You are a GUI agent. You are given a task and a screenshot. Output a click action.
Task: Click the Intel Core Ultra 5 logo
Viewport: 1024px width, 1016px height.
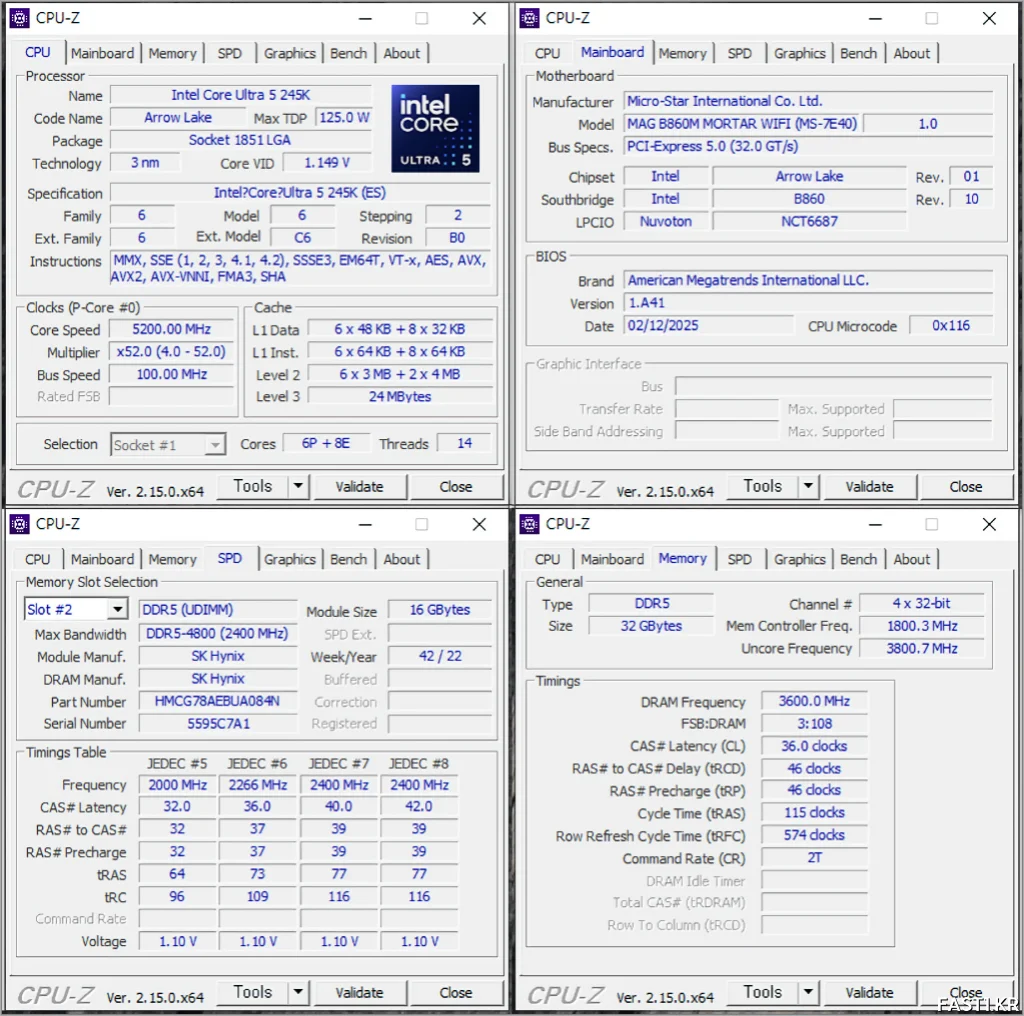pyautogui.click(x=435, y=129)
